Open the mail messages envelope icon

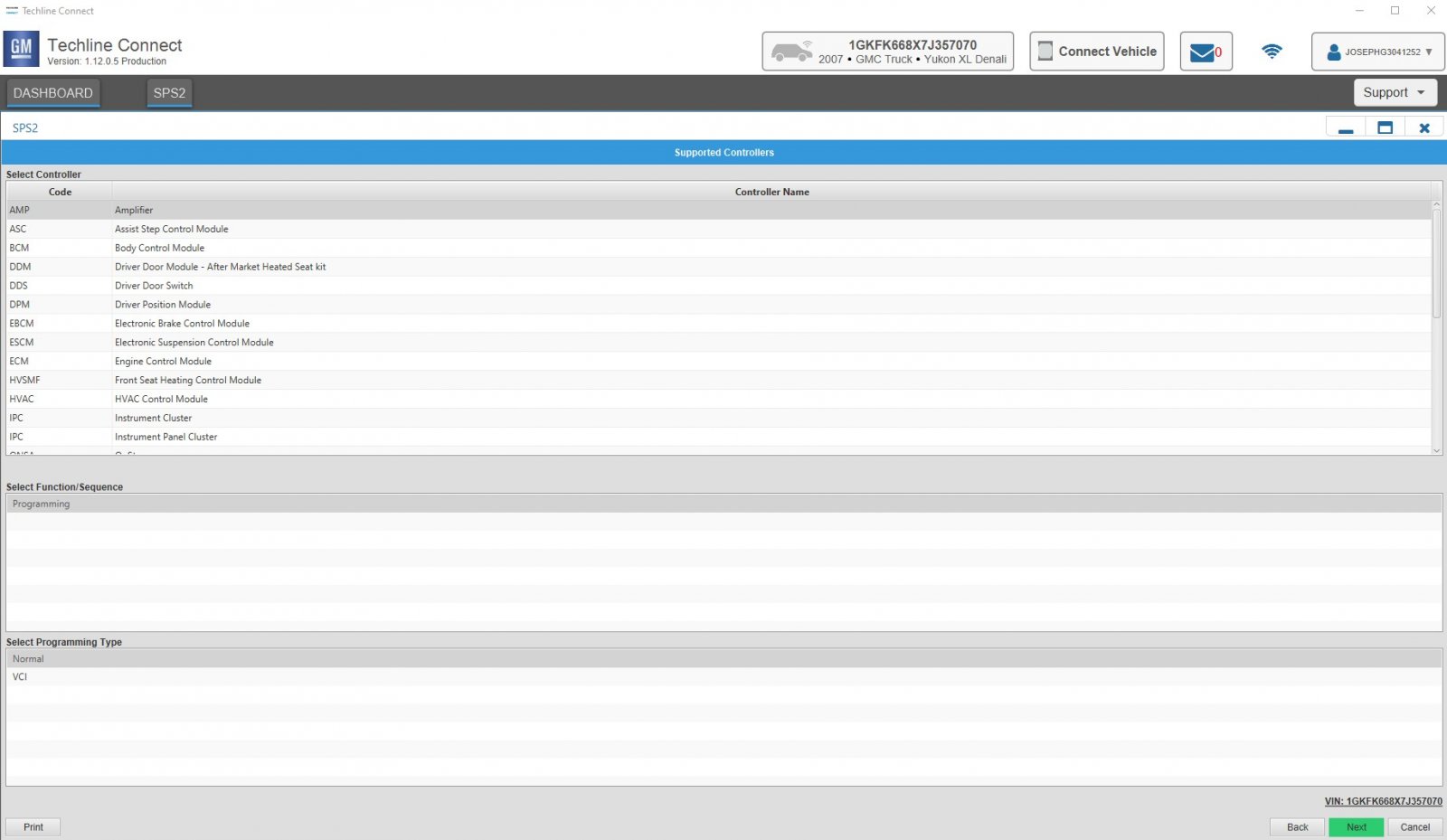(1202, 52)
